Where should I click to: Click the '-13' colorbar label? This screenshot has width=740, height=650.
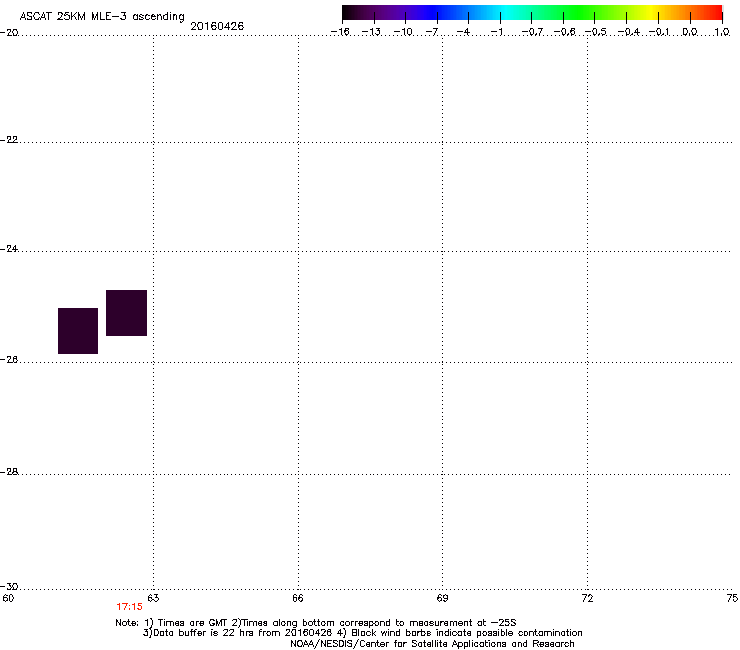(x=371, y=32)
